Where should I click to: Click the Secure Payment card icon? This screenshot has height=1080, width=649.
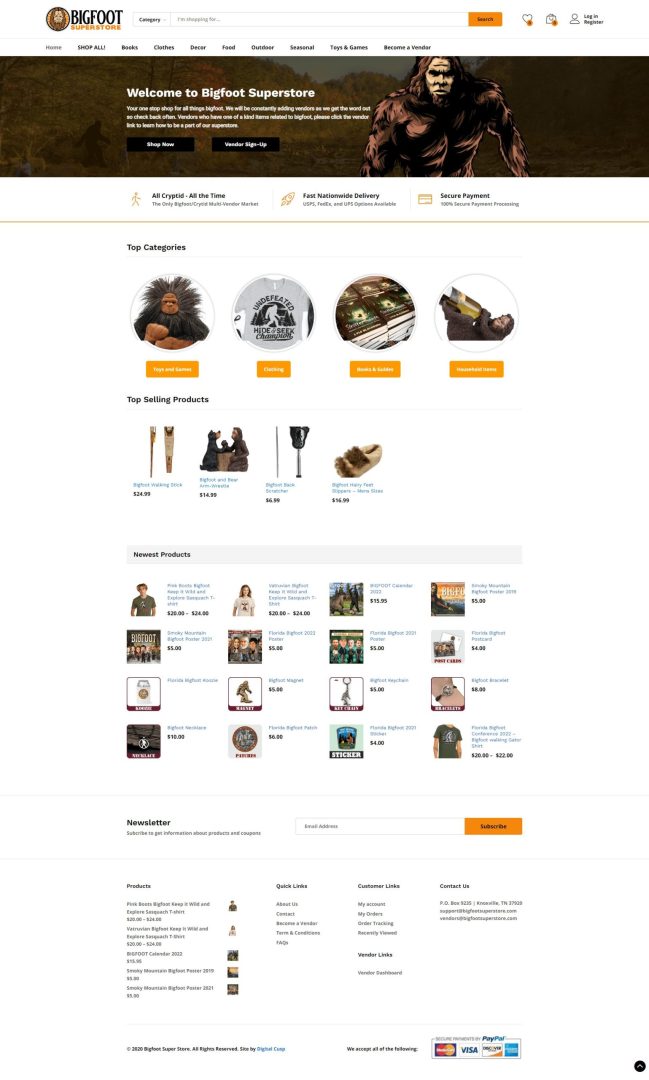coord(425,199)
